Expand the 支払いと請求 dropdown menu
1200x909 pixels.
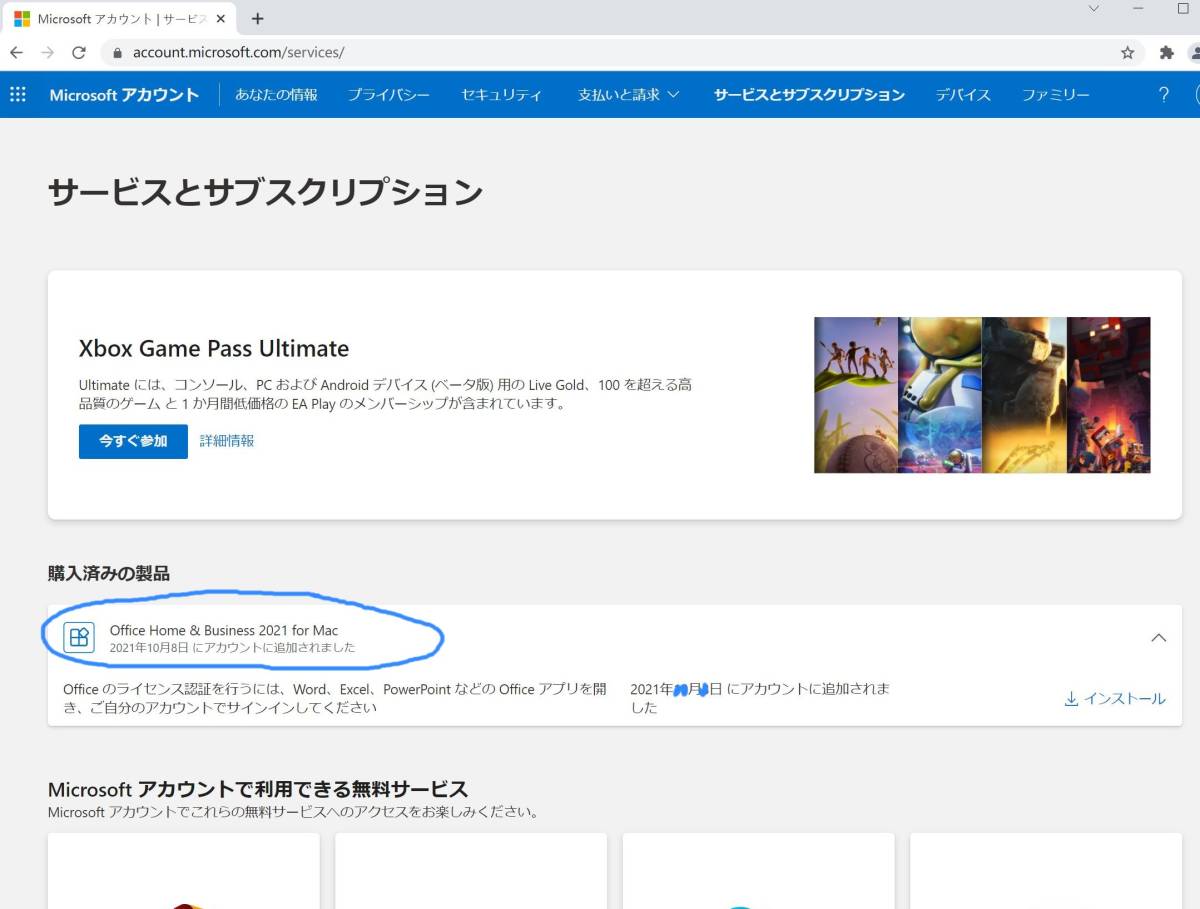[x=628, y=95]
